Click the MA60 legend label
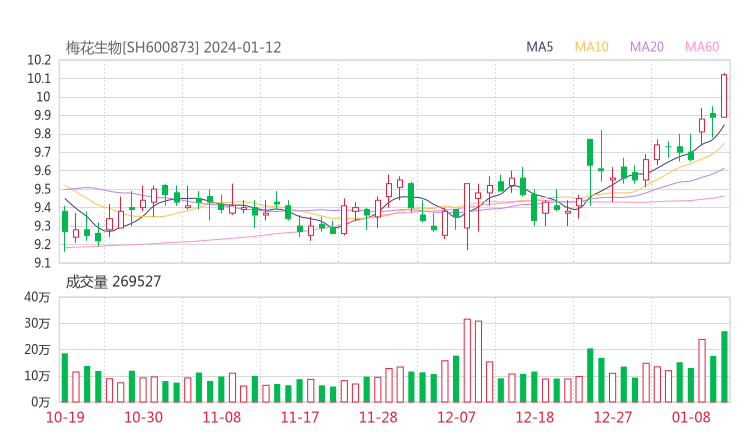Image resolution: width=740 pixels, height=440 pixels. tap(702, 47)
